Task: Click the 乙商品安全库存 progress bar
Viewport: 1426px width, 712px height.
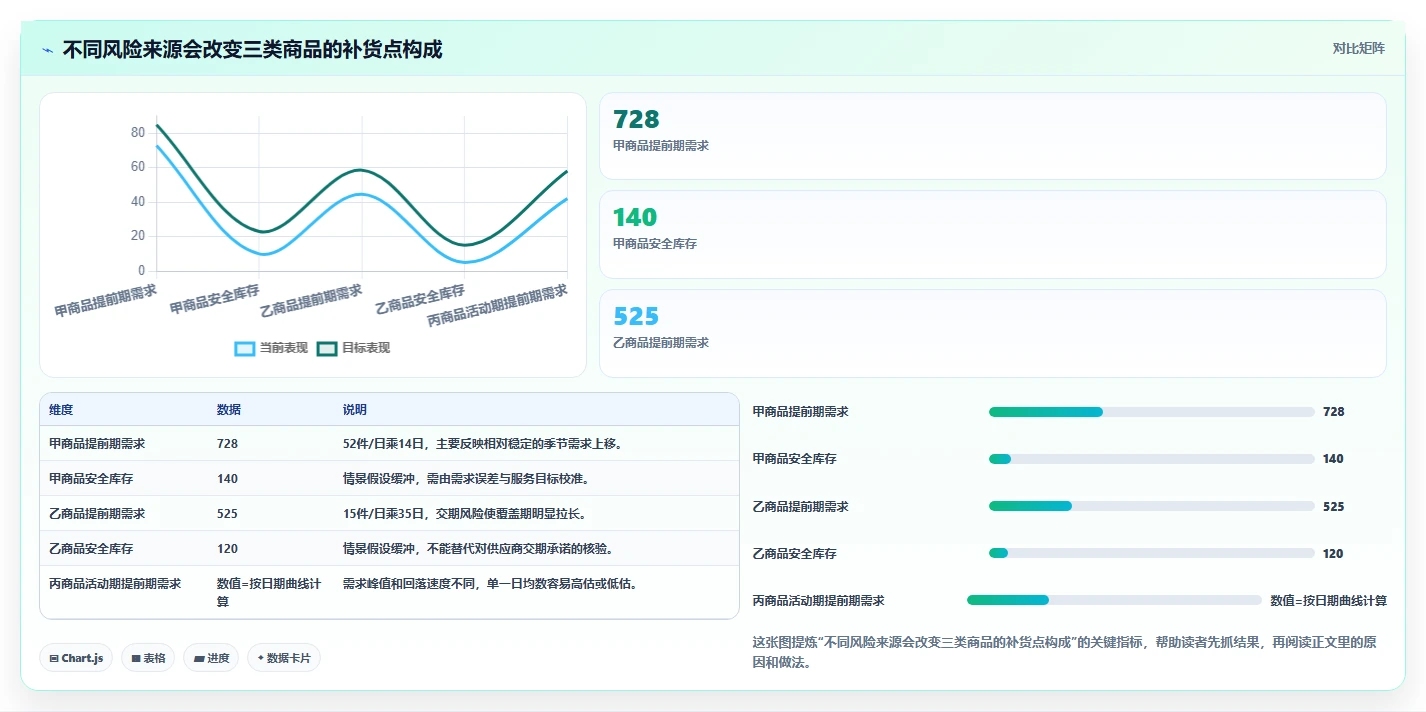Action: click(x=1151, y=553)
